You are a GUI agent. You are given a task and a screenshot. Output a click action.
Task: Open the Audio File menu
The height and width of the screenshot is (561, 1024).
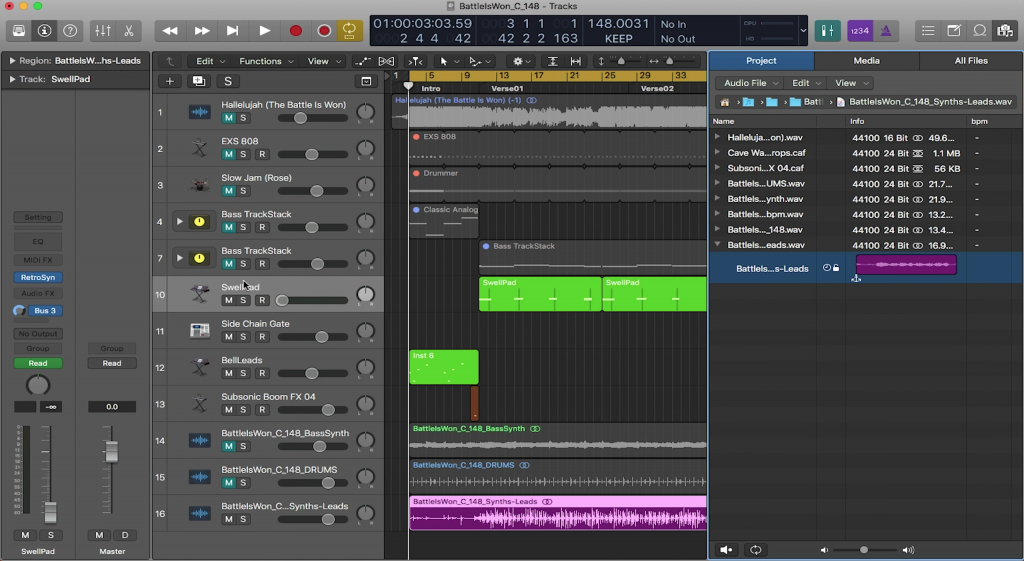(749, 83)
